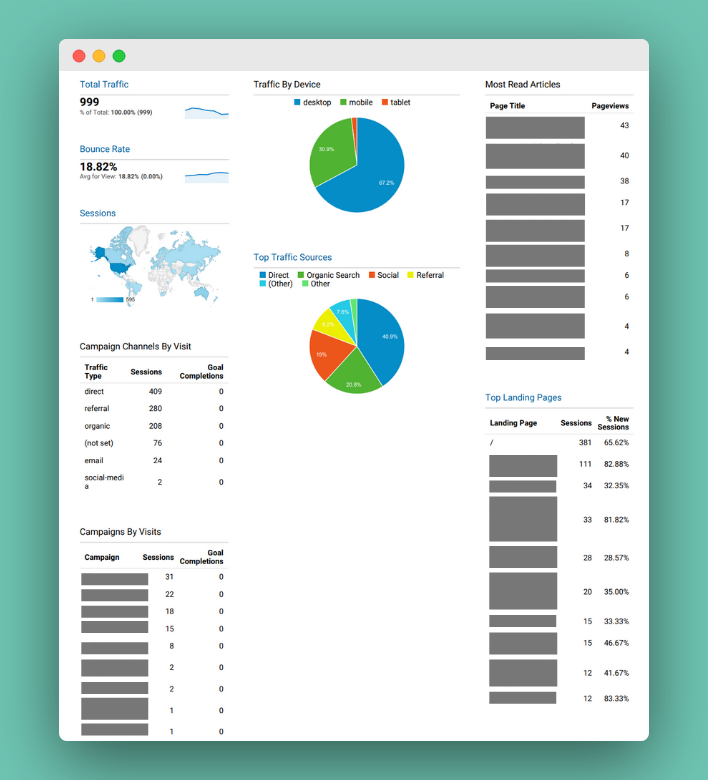The height and width of the screenshot is (780, 708).
Task: Click the green maximize window button
Action: [x=119, y=56]
